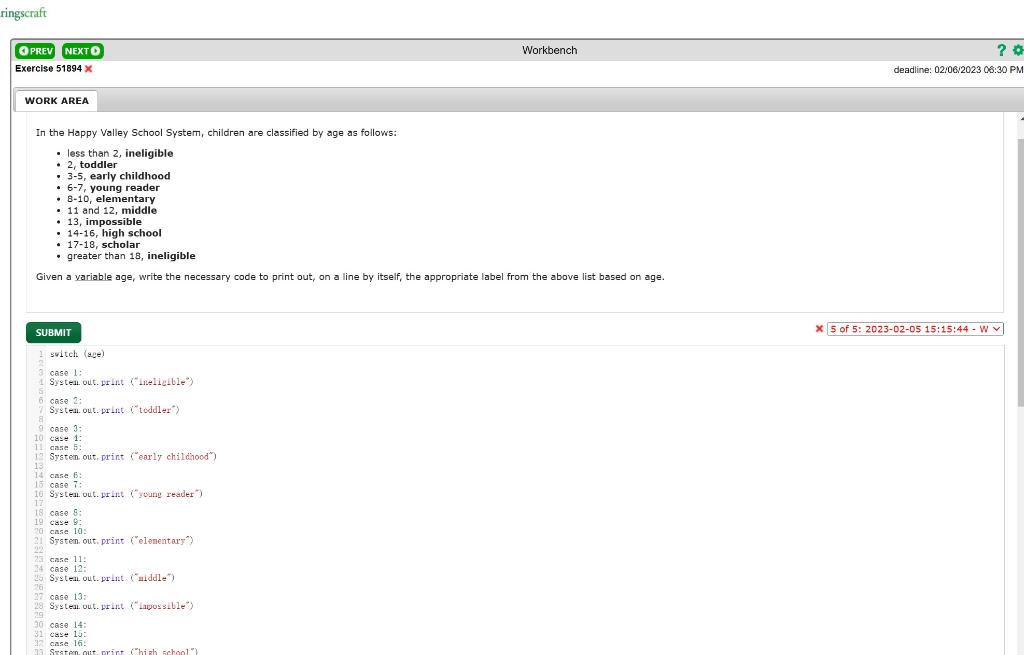Click the '13, impossible' list item
Viewport: 1024px width, 655px height.
[104, 222]
